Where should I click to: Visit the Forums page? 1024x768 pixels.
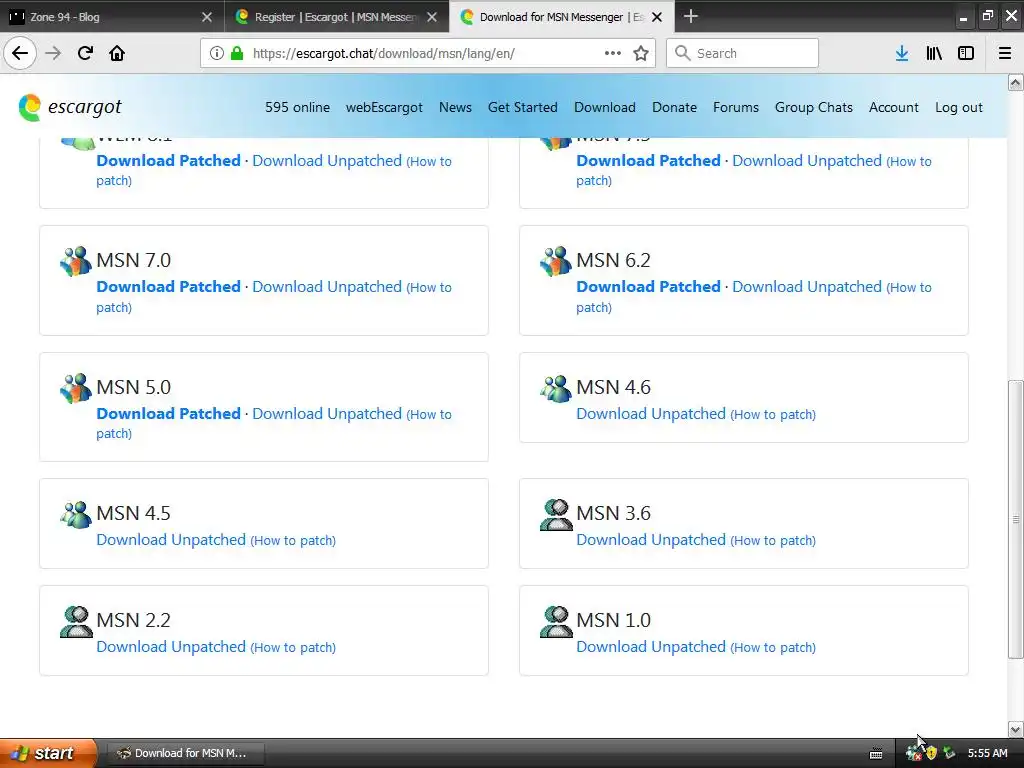735,107
